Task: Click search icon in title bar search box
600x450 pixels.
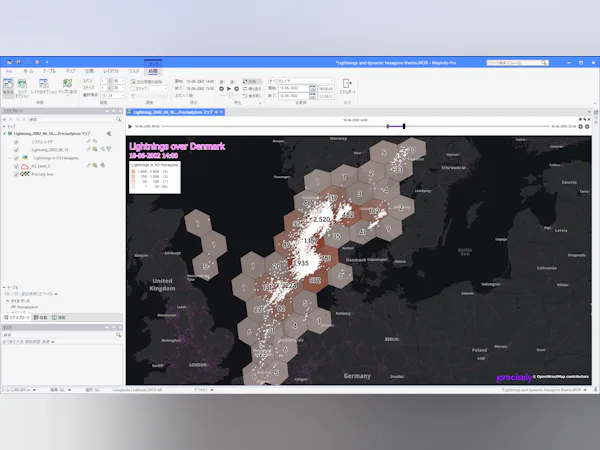Action: click(x=544, y=62)
